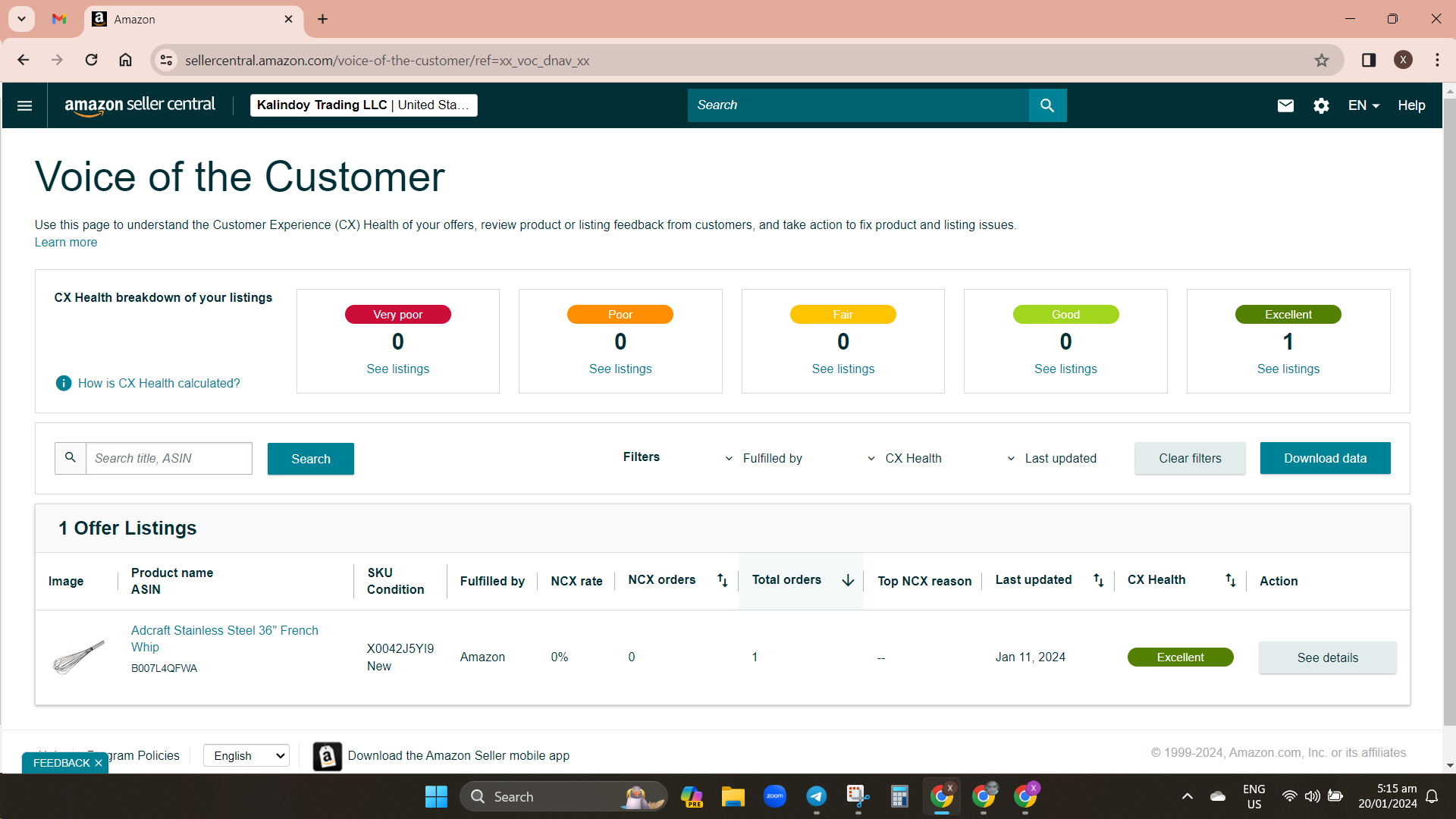See listings under Good
Screen dimensions: 1456x819
click(1065, 369)
